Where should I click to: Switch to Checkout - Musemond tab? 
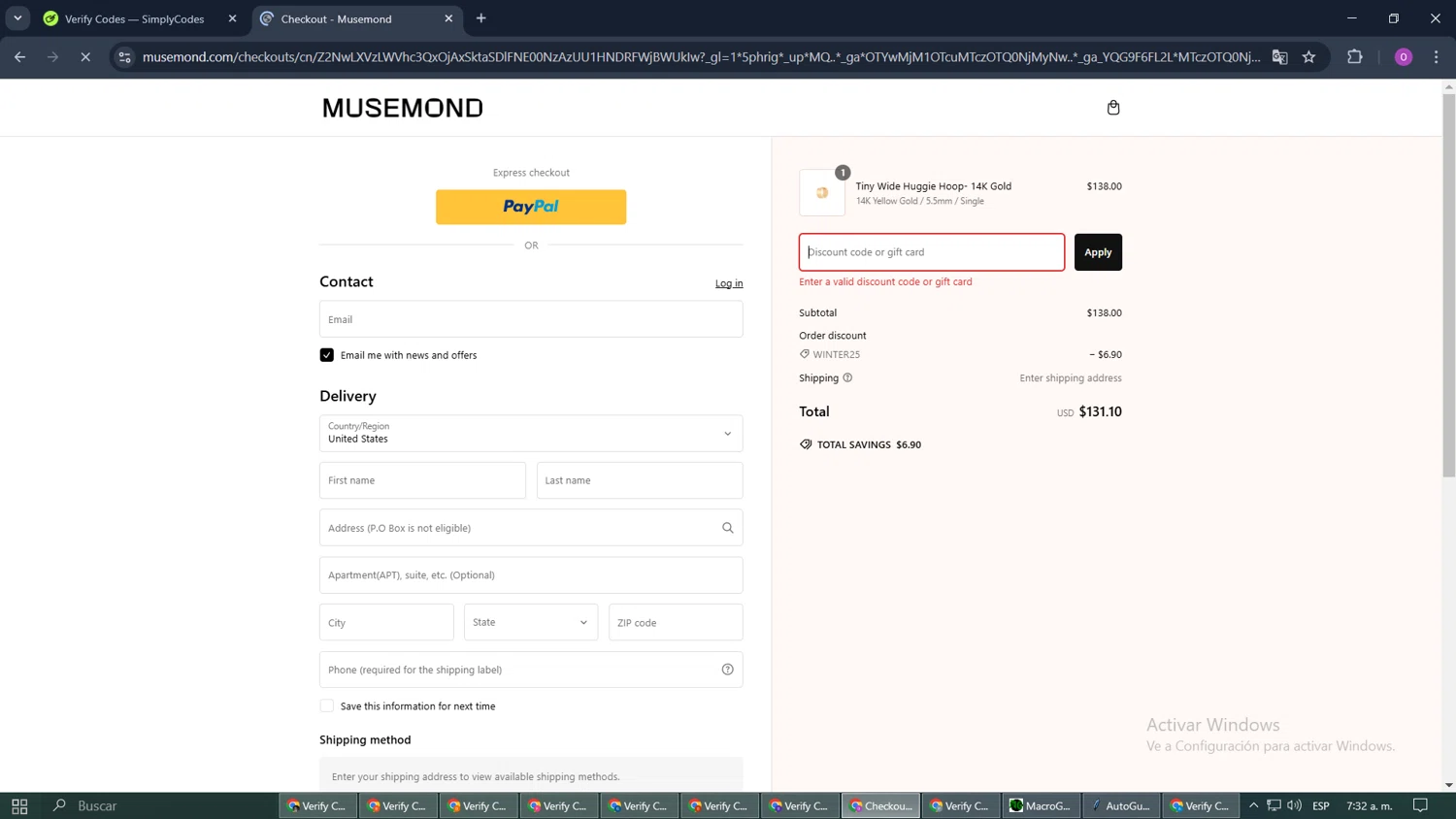[x=357, y=18]
